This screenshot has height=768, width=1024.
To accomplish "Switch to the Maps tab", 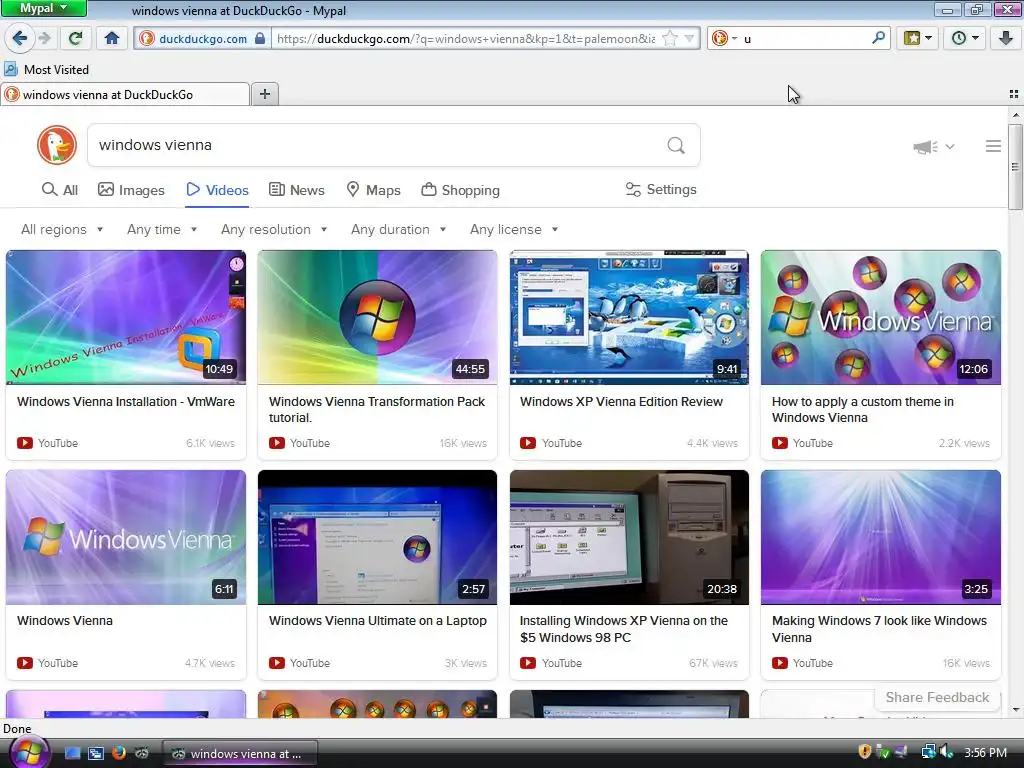I will pos(374,190).
